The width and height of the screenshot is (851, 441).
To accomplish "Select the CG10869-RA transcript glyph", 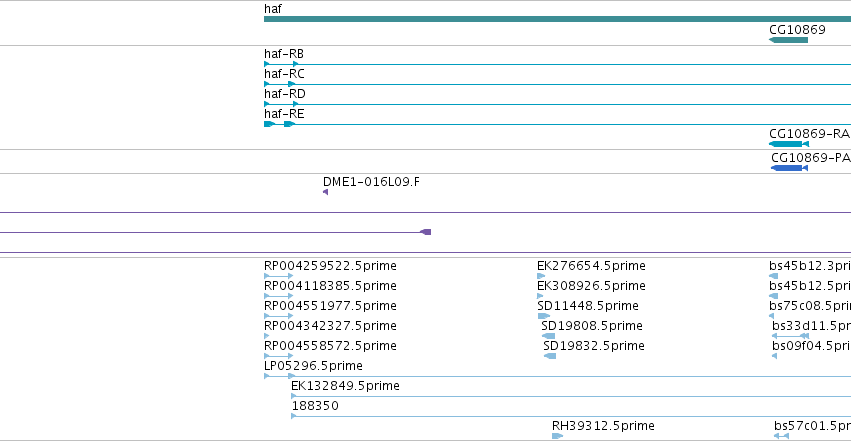I will tap(789, 144).
